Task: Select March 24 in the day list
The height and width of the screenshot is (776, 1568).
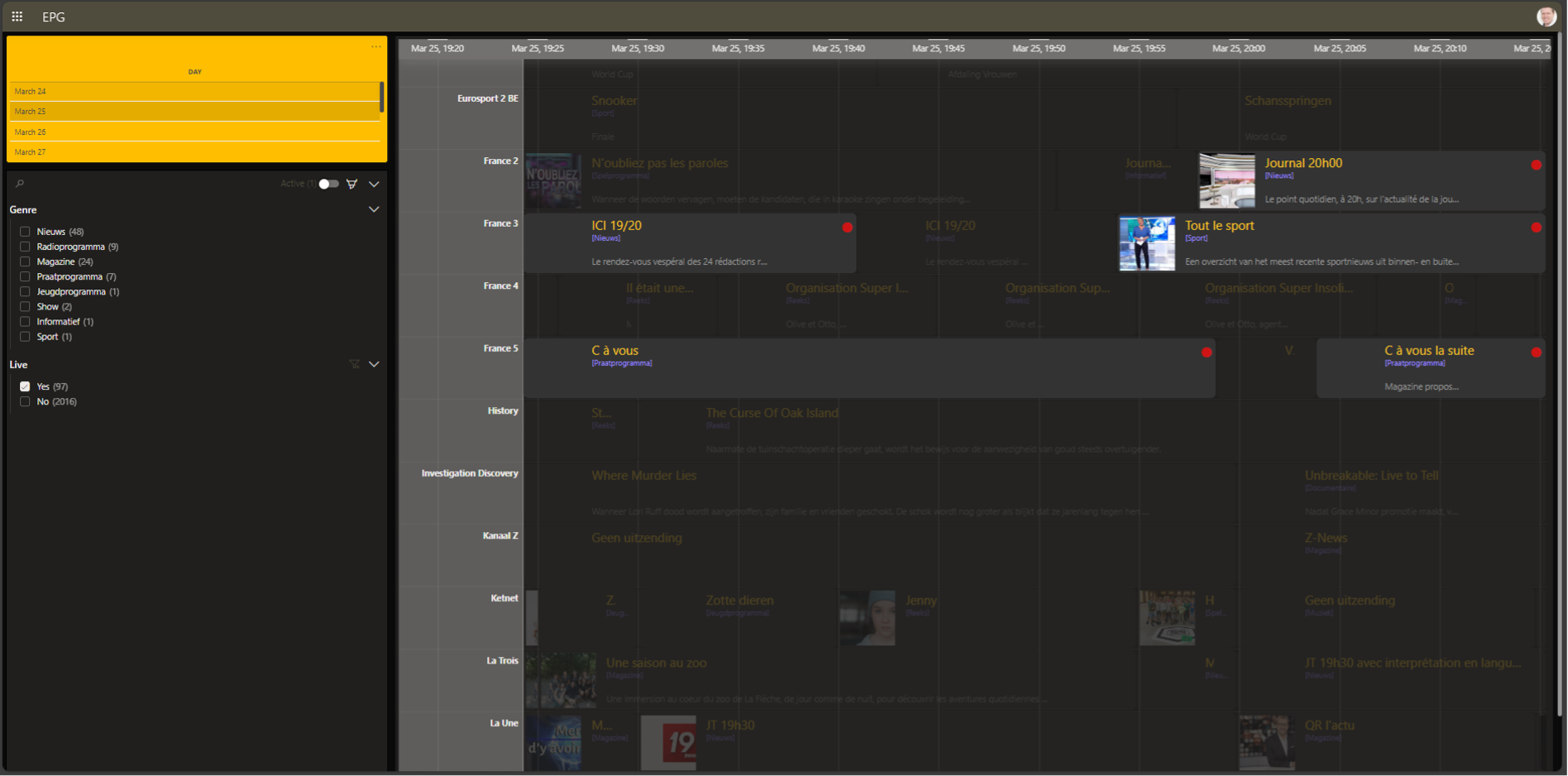Action: pos(194,91)
